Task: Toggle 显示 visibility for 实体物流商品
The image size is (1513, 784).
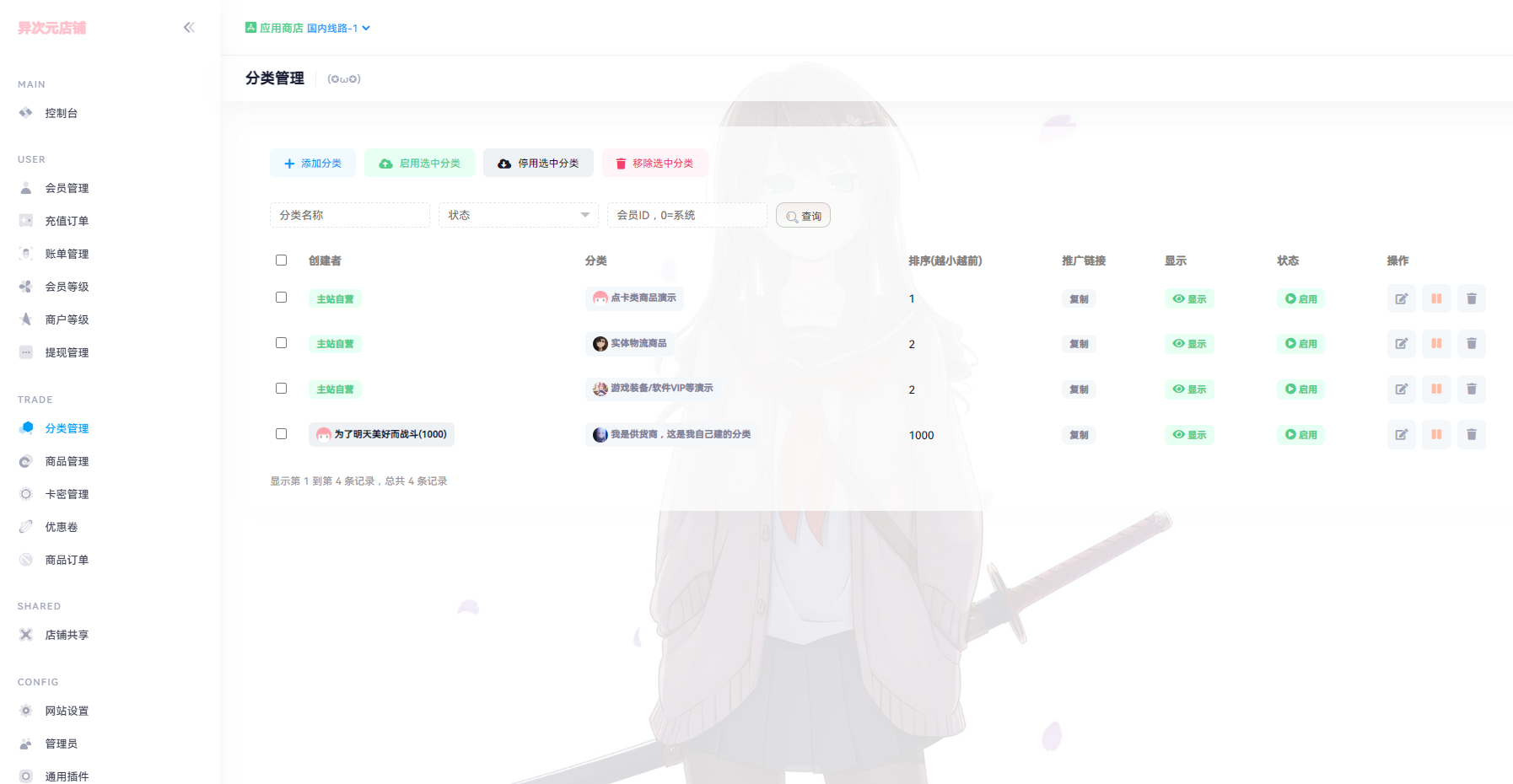Action: point(1189,344)
